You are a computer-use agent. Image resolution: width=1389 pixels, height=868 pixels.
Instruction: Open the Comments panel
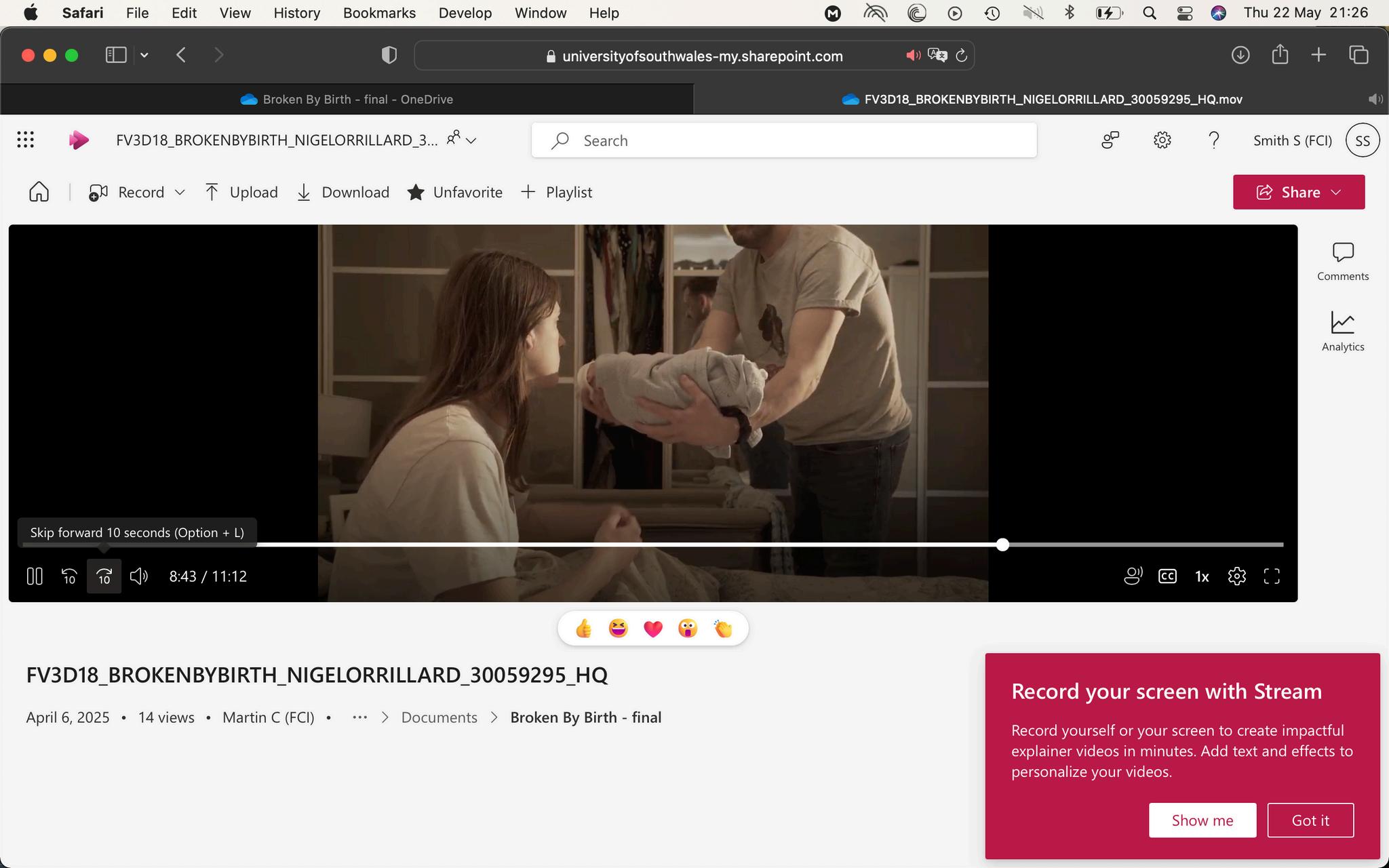pos(1342,261)
